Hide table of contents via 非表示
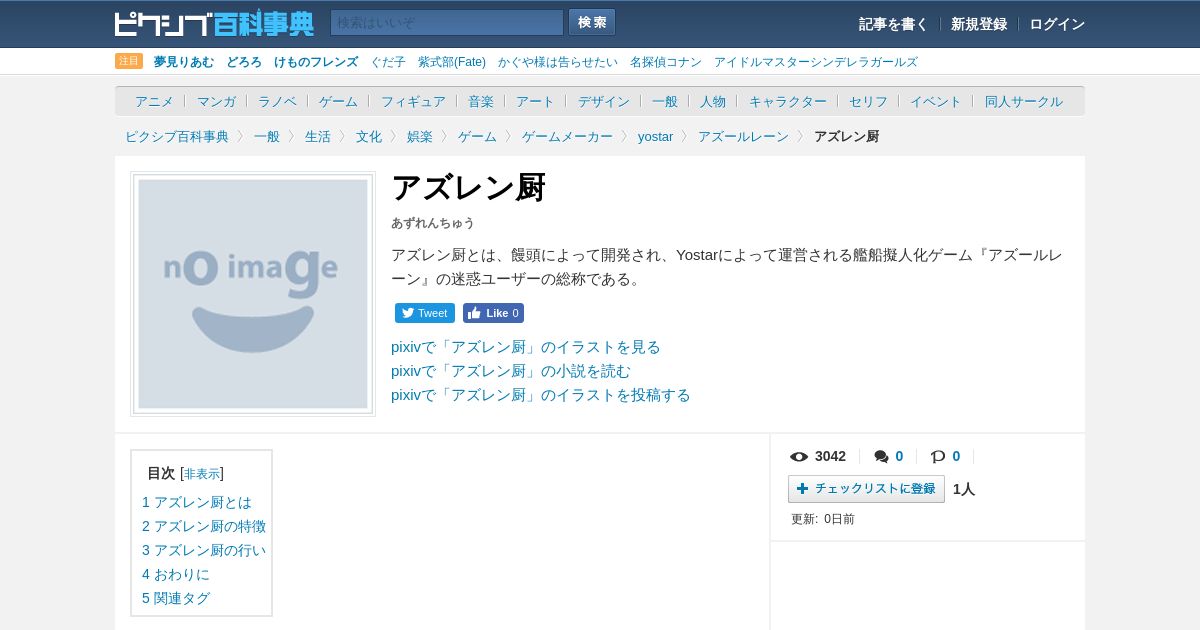The image size is (1200, 630). tap(202, 474)
